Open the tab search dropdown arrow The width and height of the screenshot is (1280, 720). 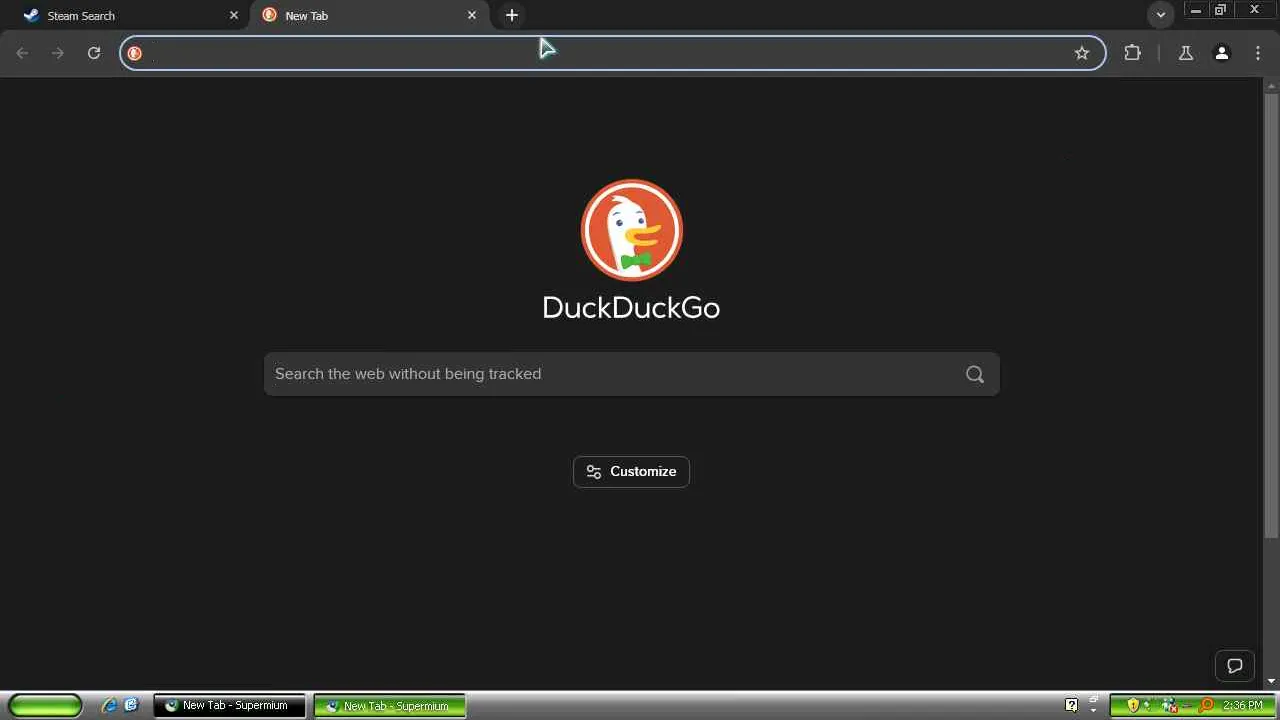coord(1161,15)
